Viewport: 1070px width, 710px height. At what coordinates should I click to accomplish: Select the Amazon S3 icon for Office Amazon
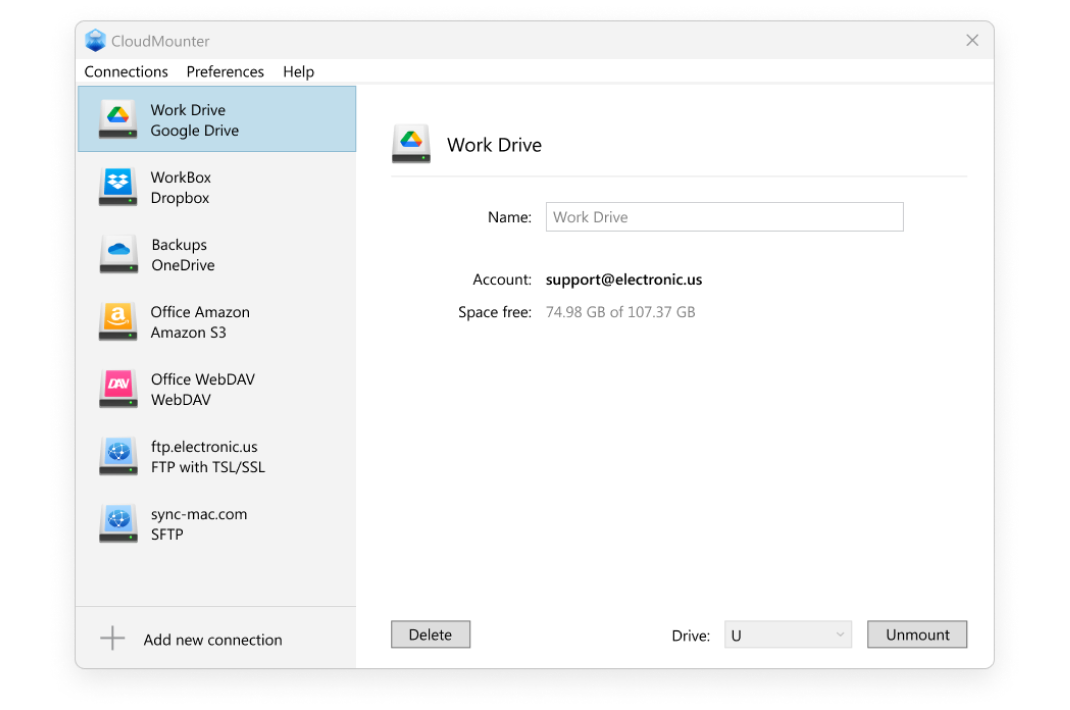(117, 321)
